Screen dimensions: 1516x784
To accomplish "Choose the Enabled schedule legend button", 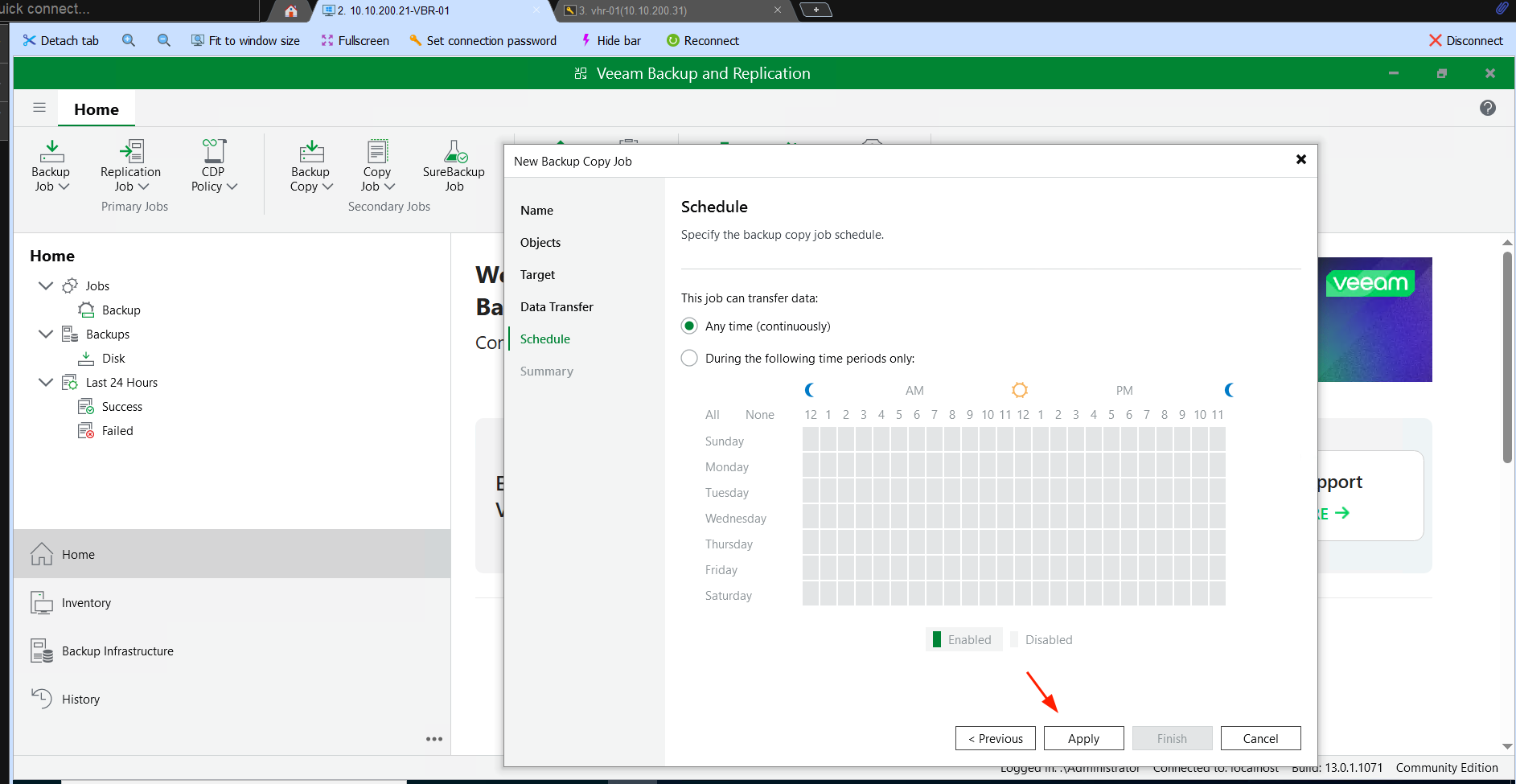I will (964, 639).
